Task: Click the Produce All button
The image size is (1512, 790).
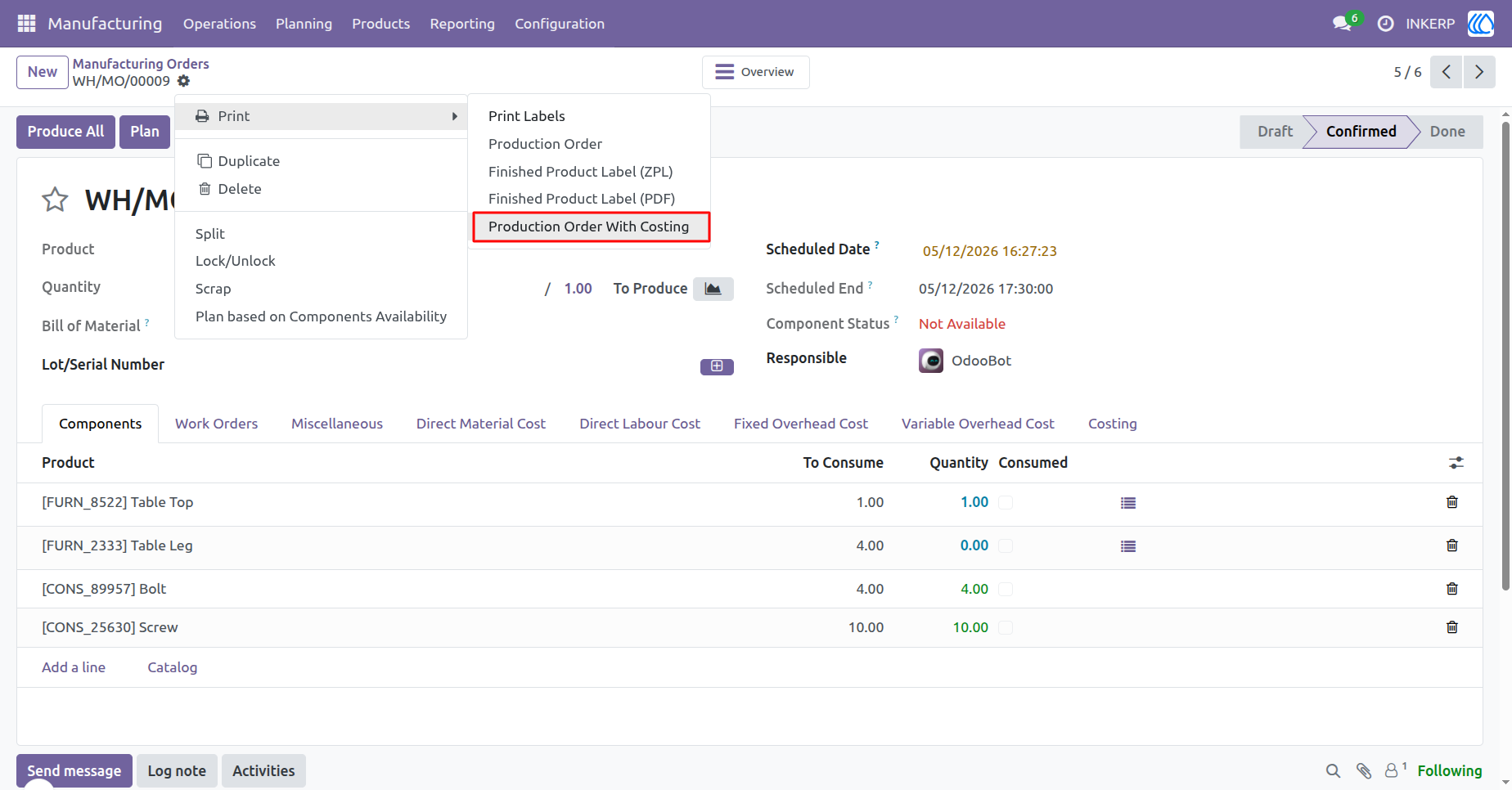Action: click(66, 132)
